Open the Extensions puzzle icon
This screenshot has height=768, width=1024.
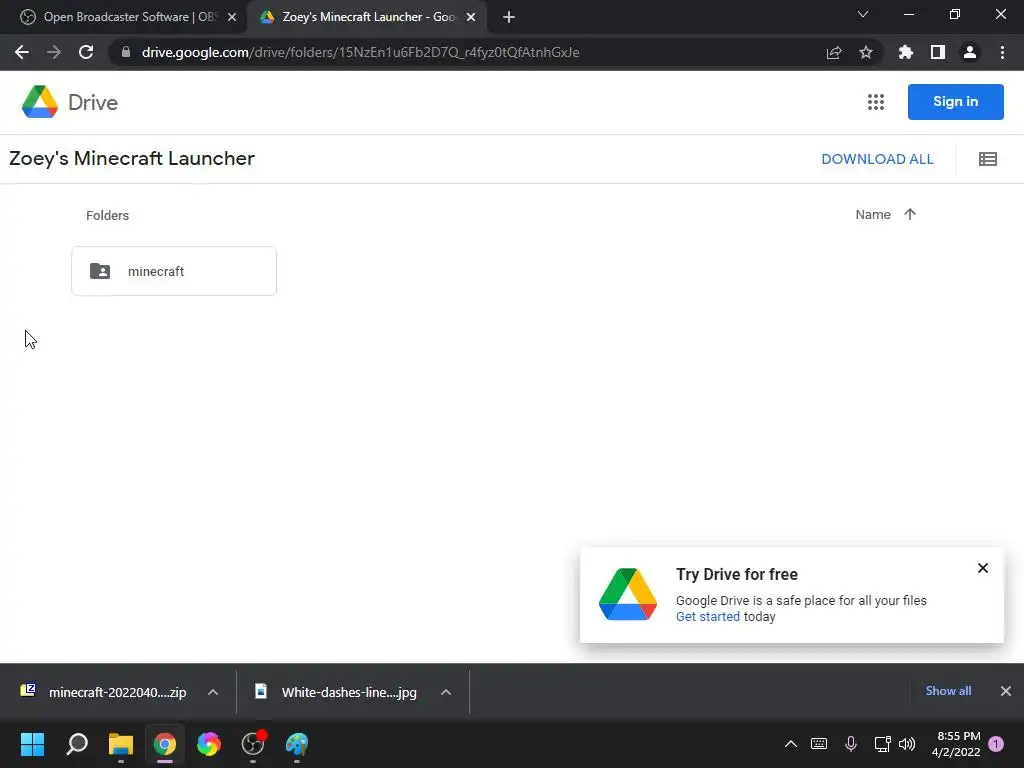pos(906,52)
